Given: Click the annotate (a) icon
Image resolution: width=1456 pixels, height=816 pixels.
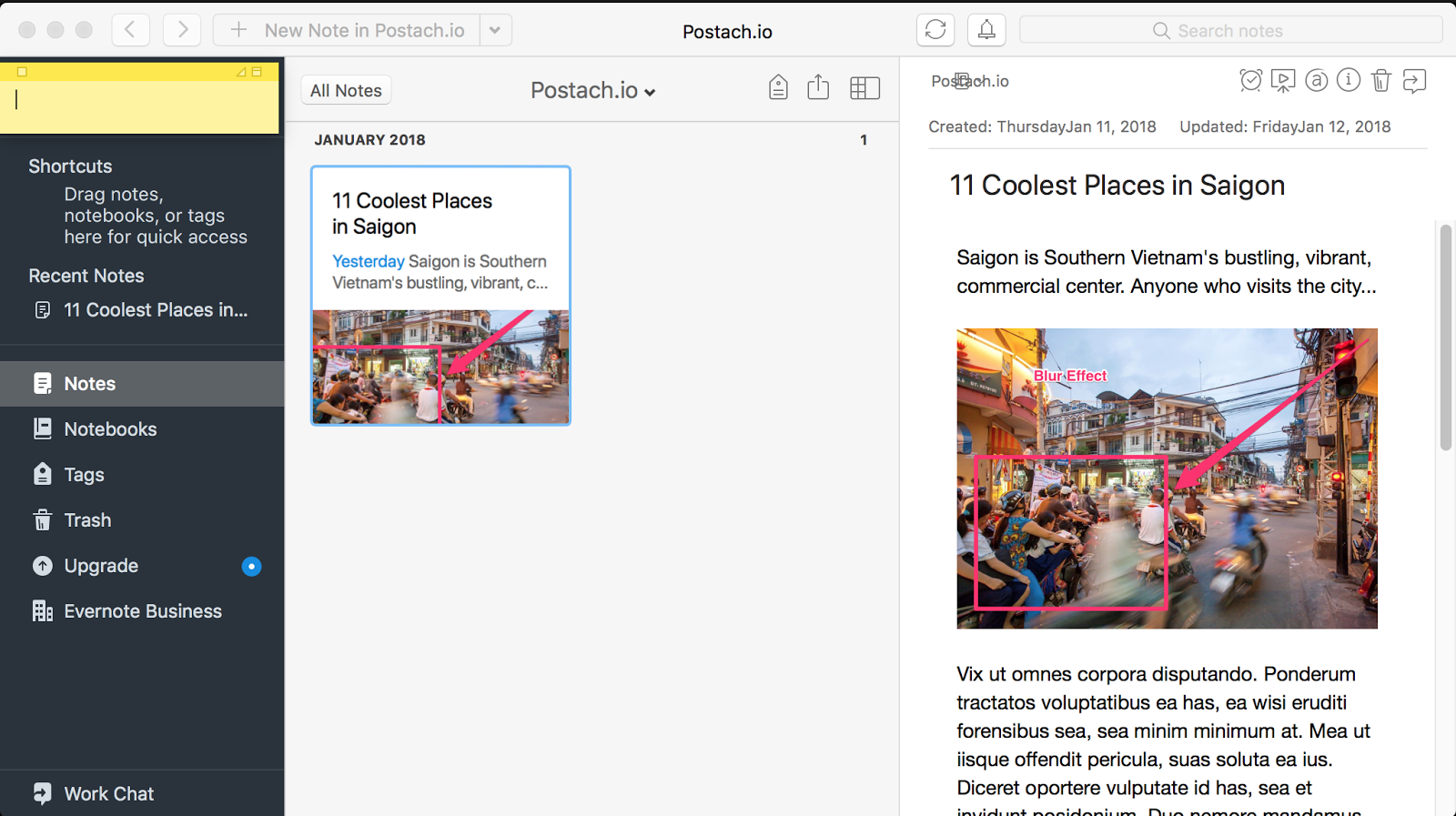Looking at the screenshot, I should tap(1317, 81).
